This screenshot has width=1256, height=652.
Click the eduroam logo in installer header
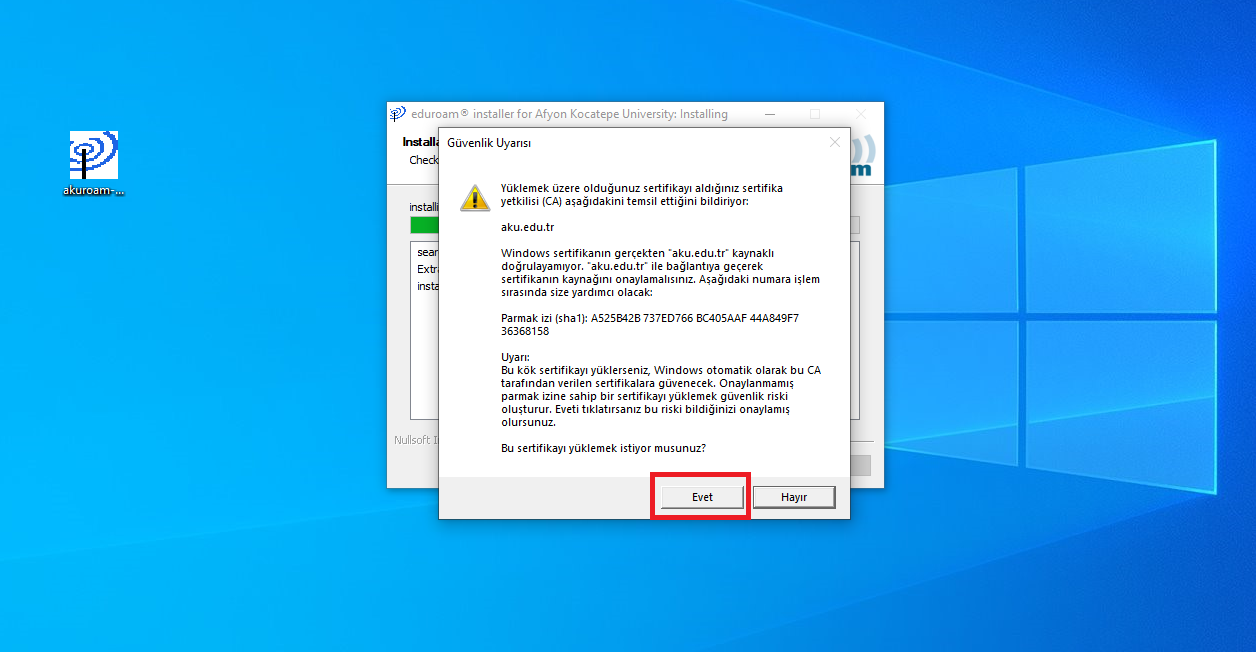click(x=862, y=157)
